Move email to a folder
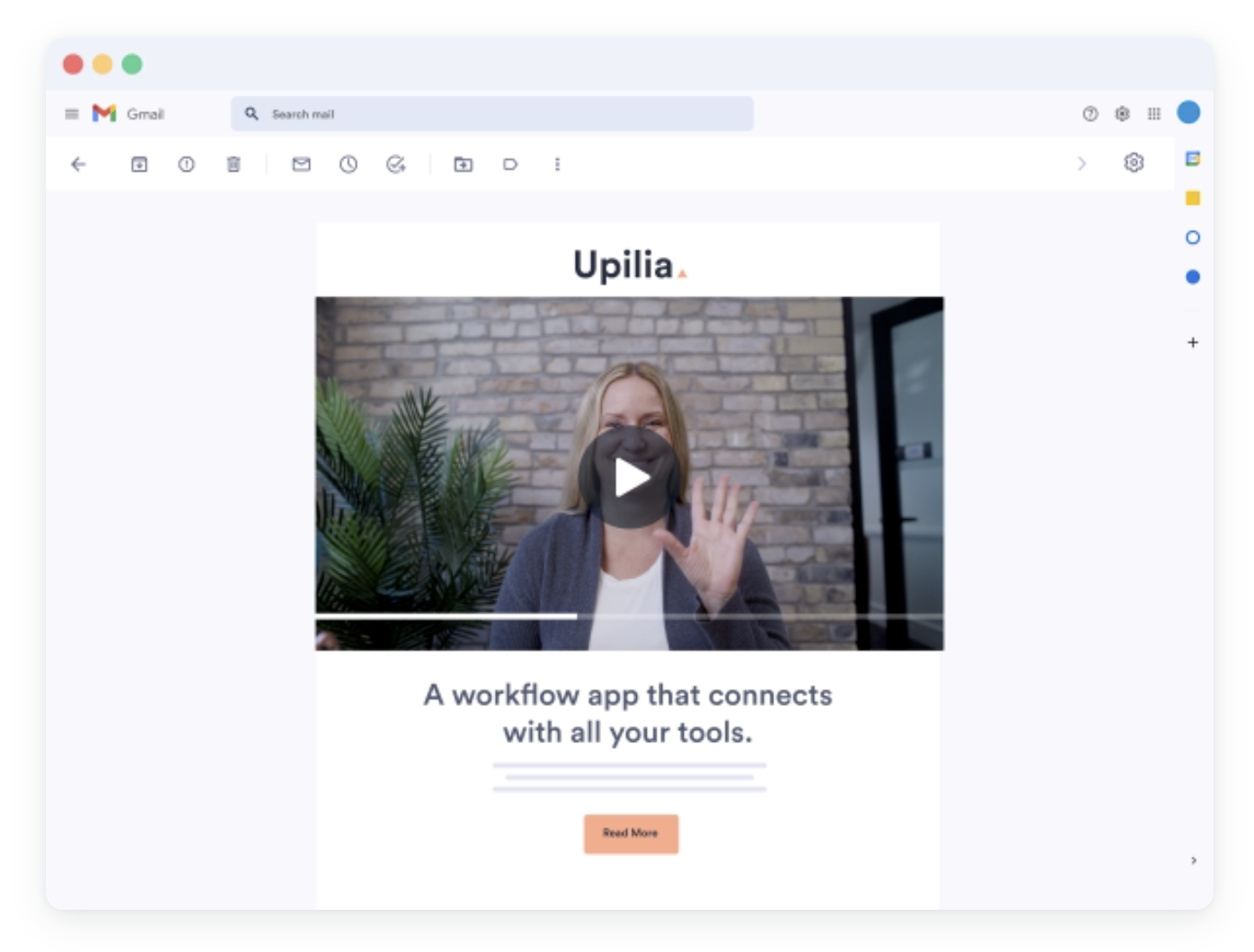1254x952 pixels. 463,164
